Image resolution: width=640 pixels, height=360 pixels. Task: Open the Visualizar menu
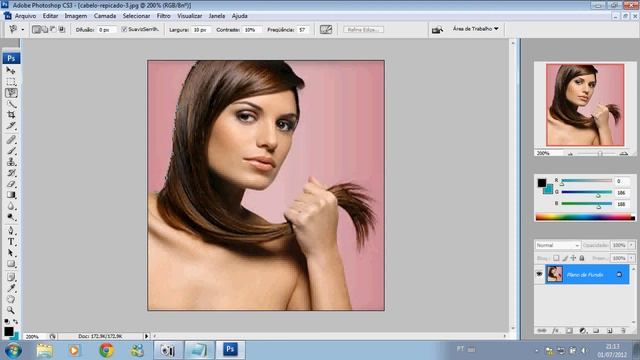click(x=189, y=16)
